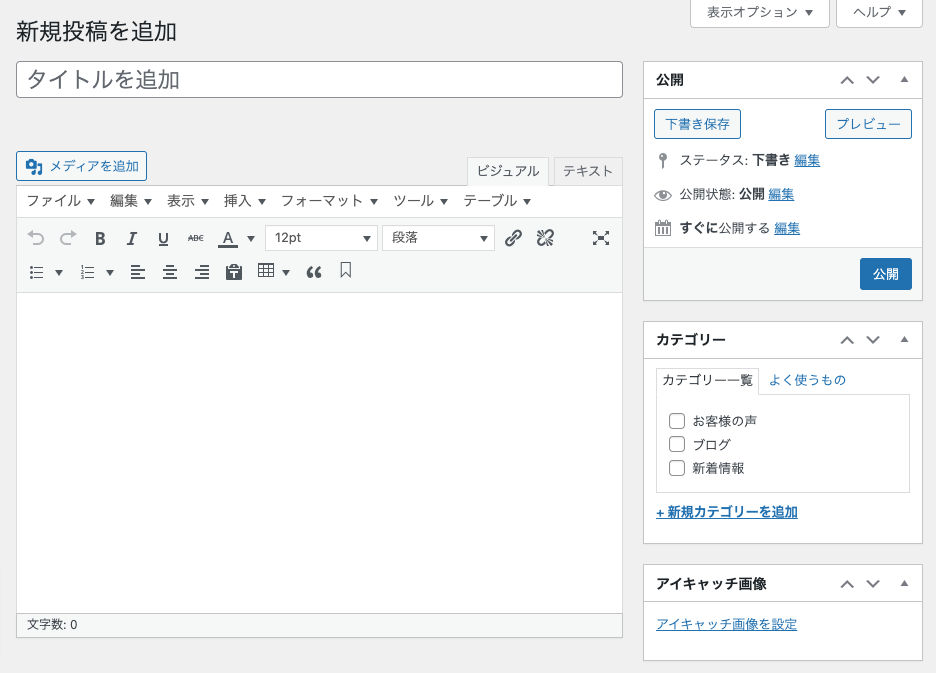Check the 新着情報 category

(677, 468)
